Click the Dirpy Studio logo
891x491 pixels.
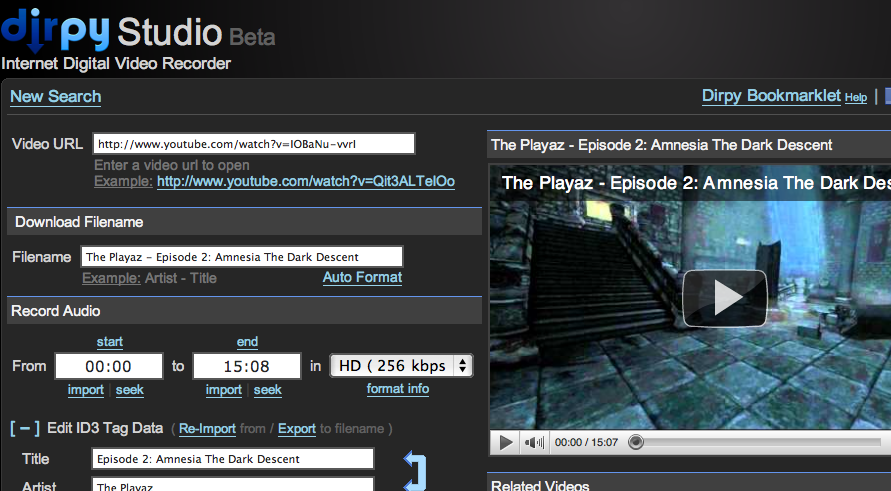(x=138, y=30)
